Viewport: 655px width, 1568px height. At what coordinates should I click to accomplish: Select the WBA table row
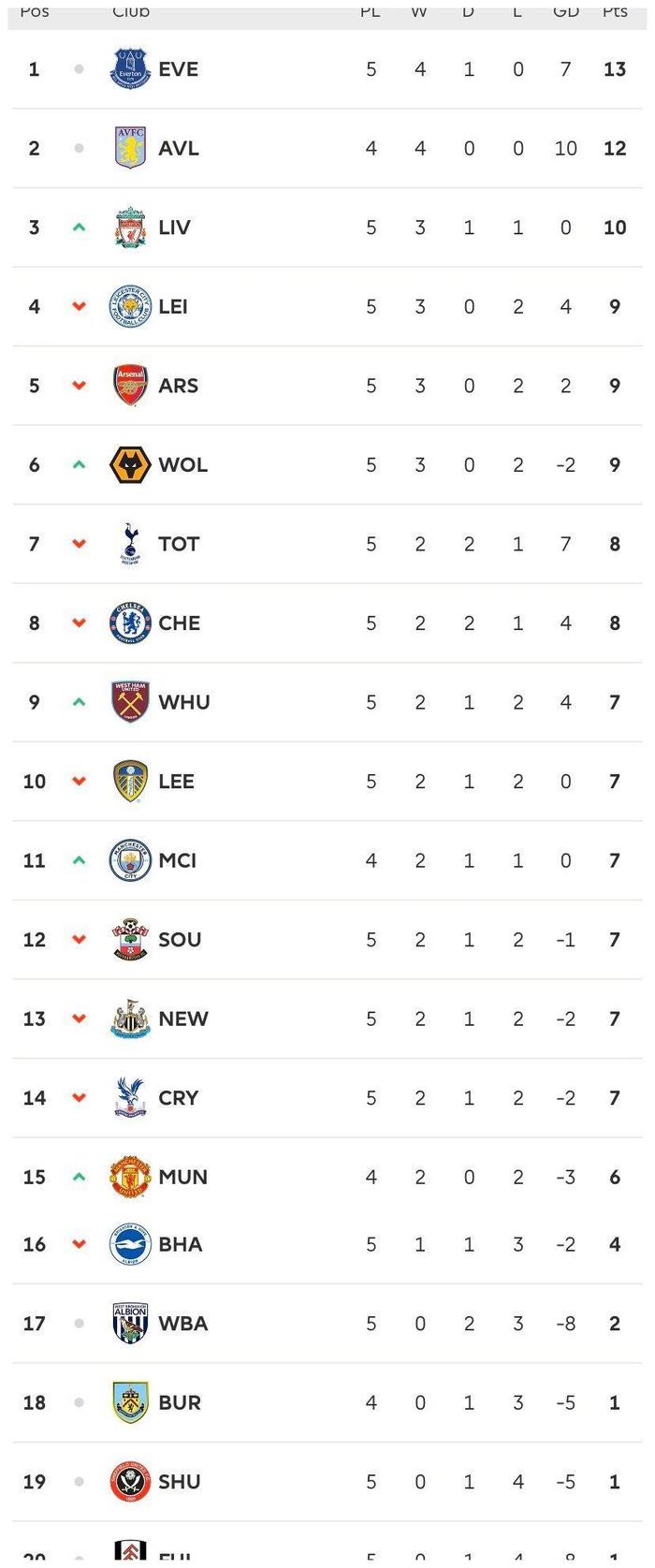click(x=327, y=1324)
